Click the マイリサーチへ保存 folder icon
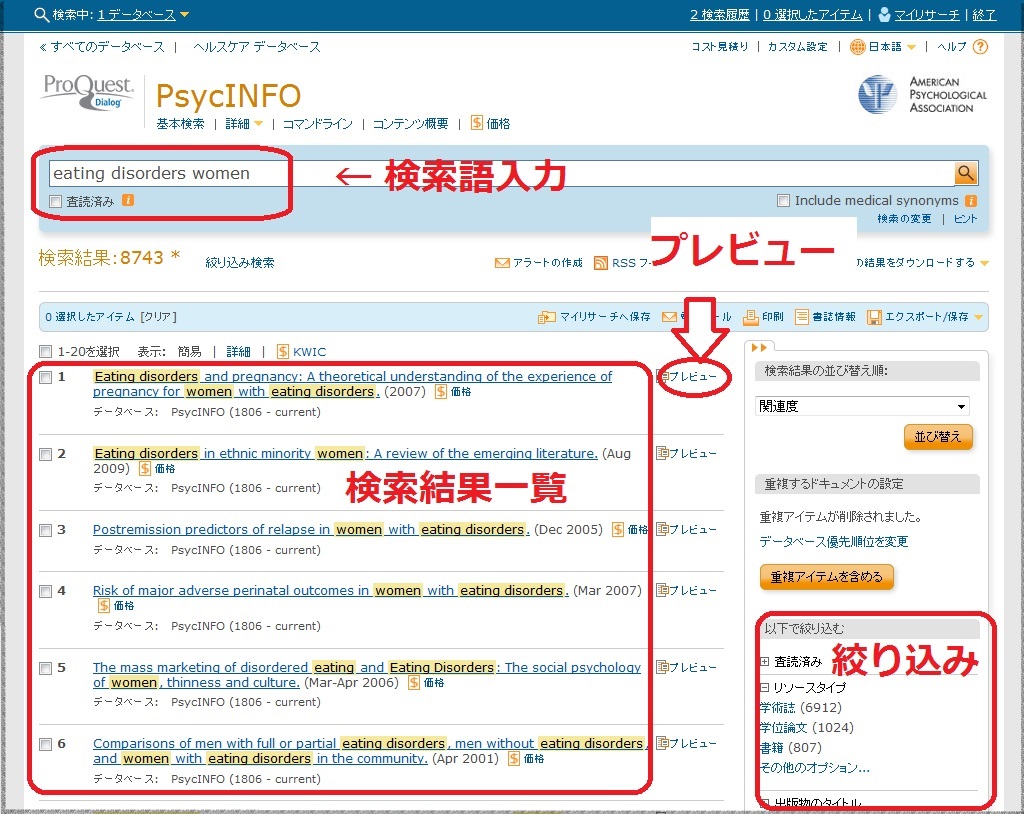 [x=547, y=317]
